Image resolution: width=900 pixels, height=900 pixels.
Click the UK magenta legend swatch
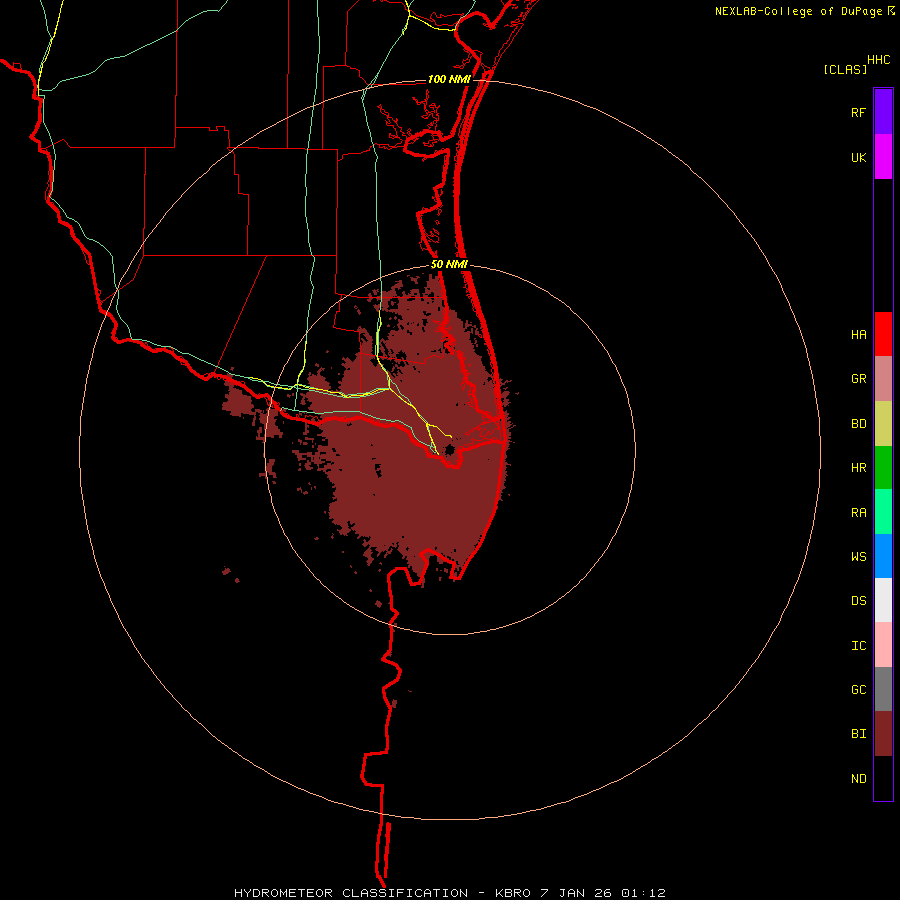883,157
